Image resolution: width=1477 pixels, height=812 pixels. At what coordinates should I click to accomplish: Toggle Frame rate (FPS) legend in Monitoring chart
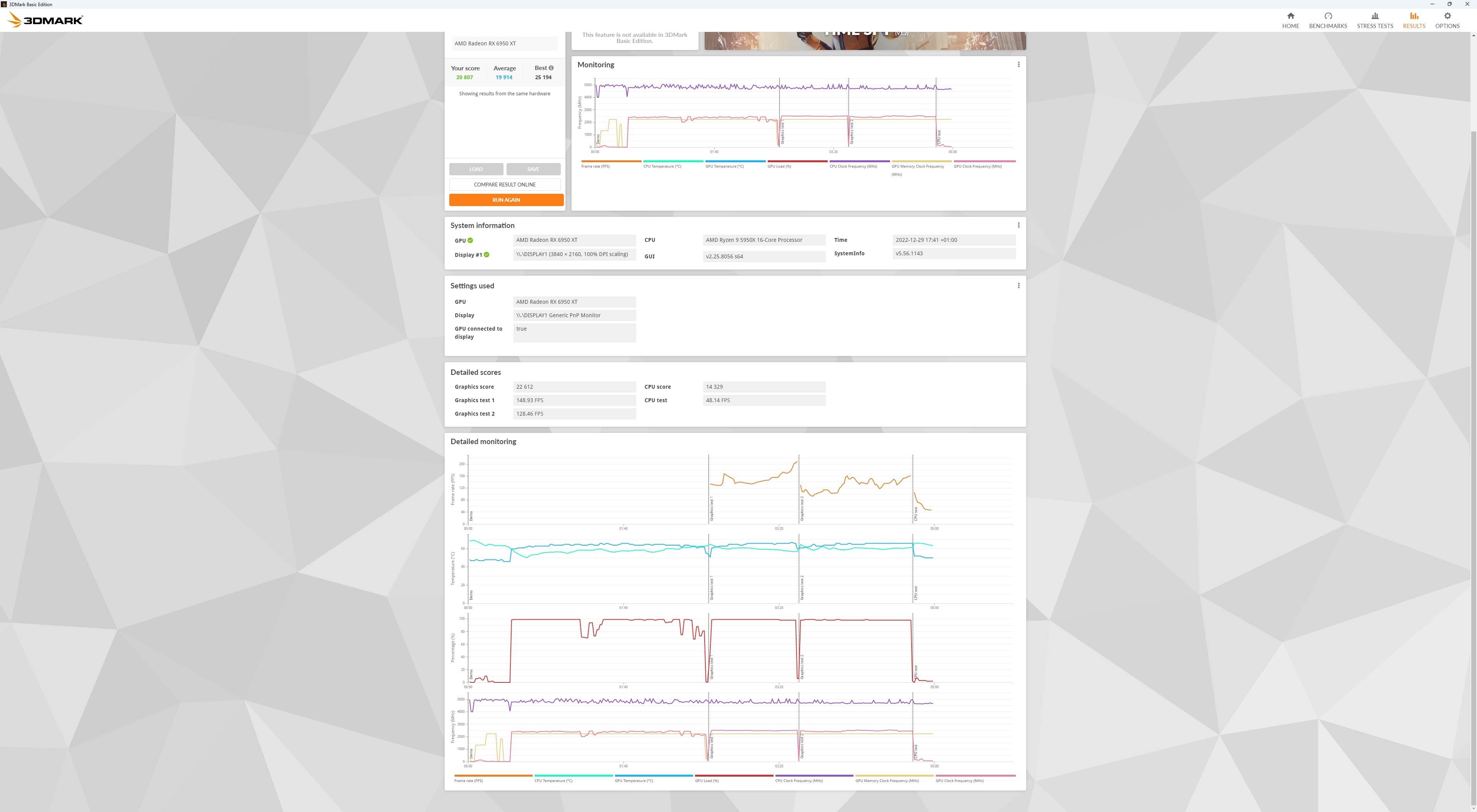(x=595, y=166)
